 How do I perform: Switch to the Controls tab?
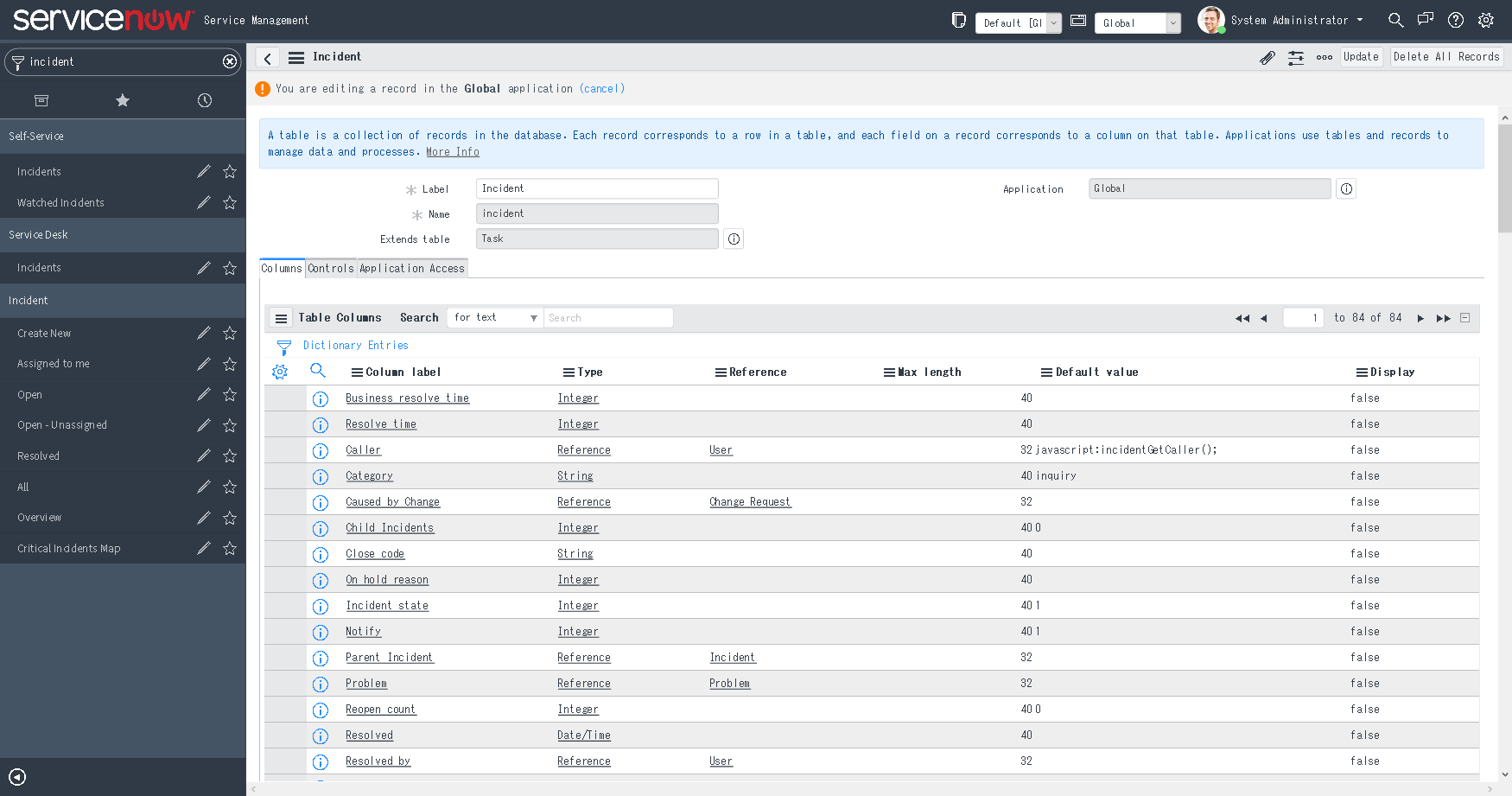(331, 268)
